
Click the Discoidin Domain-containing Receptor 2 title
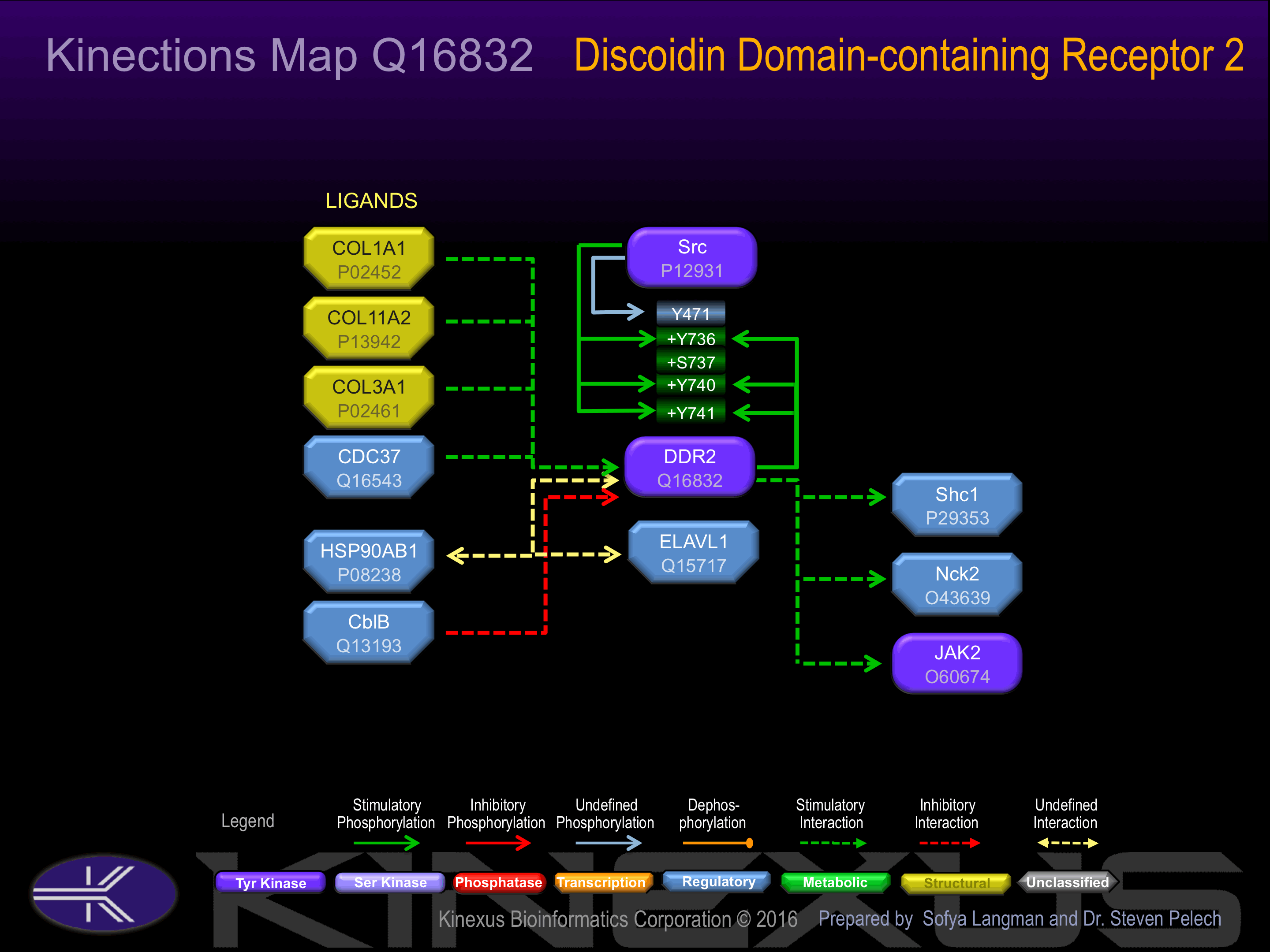coord(909,56)
